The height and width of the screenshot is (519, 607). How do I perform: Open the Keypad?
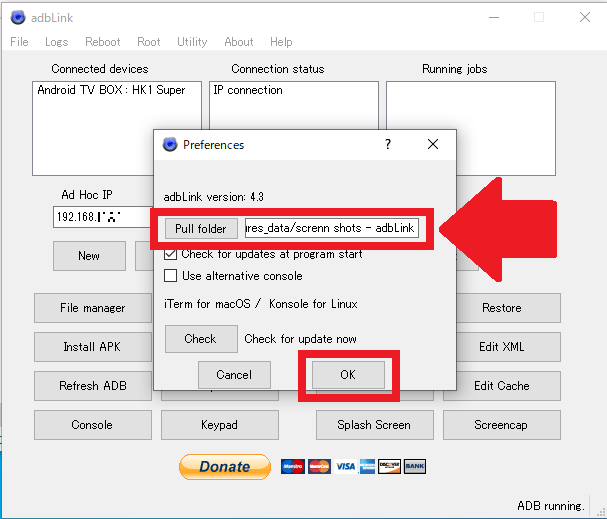[x=220, y=425]
